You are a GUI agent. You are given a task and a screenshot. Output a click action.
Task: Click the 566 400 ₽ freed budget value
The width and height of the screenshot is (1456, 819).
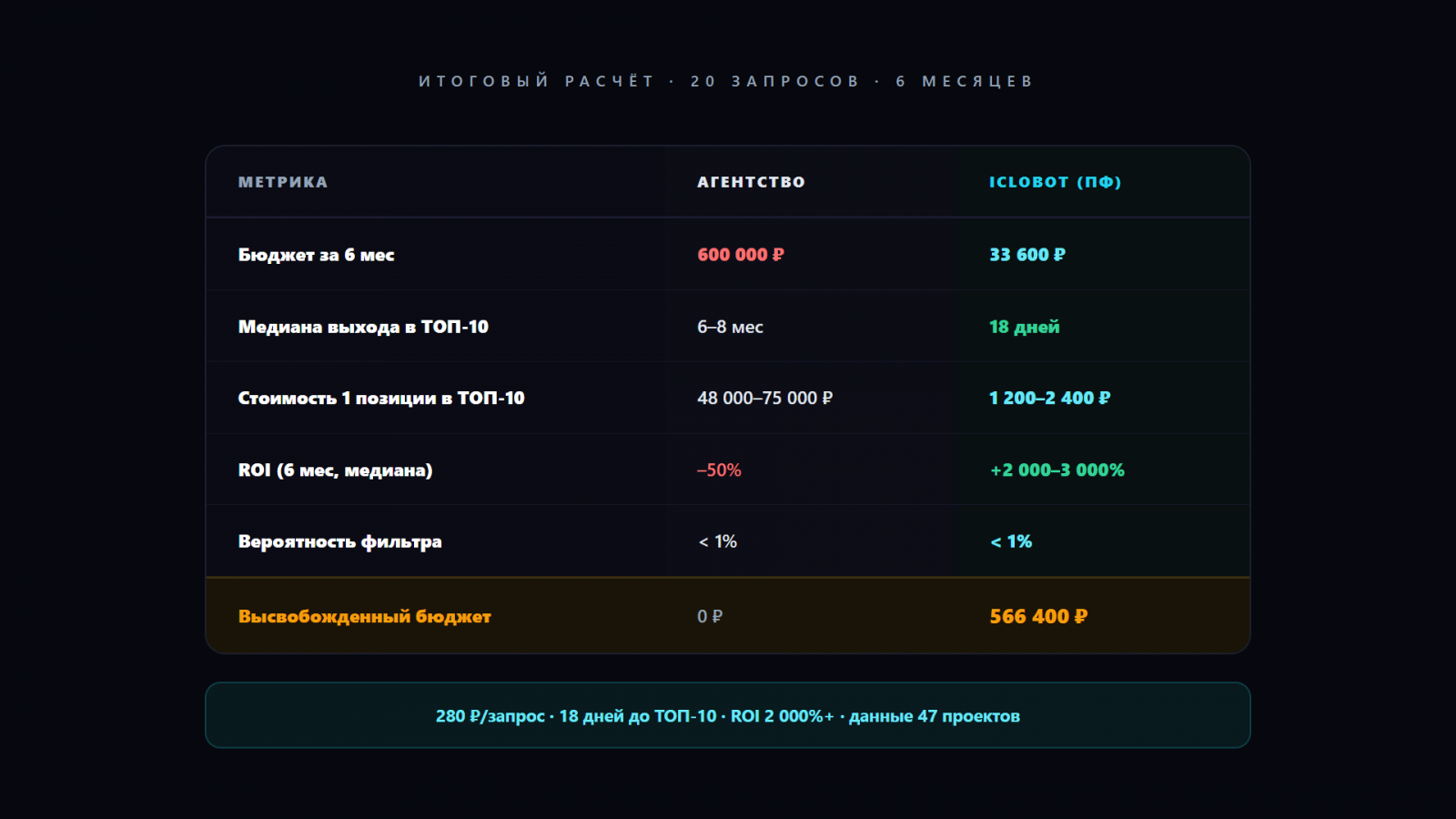point(1038,616)
